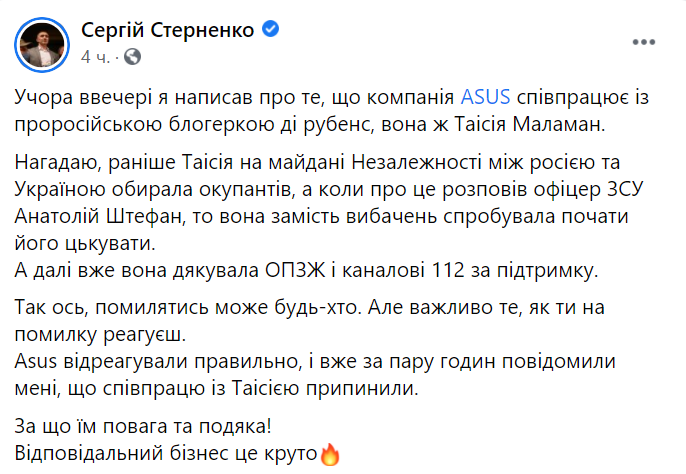Click the line starting "Анатолій Штефан"

(321, 216)
